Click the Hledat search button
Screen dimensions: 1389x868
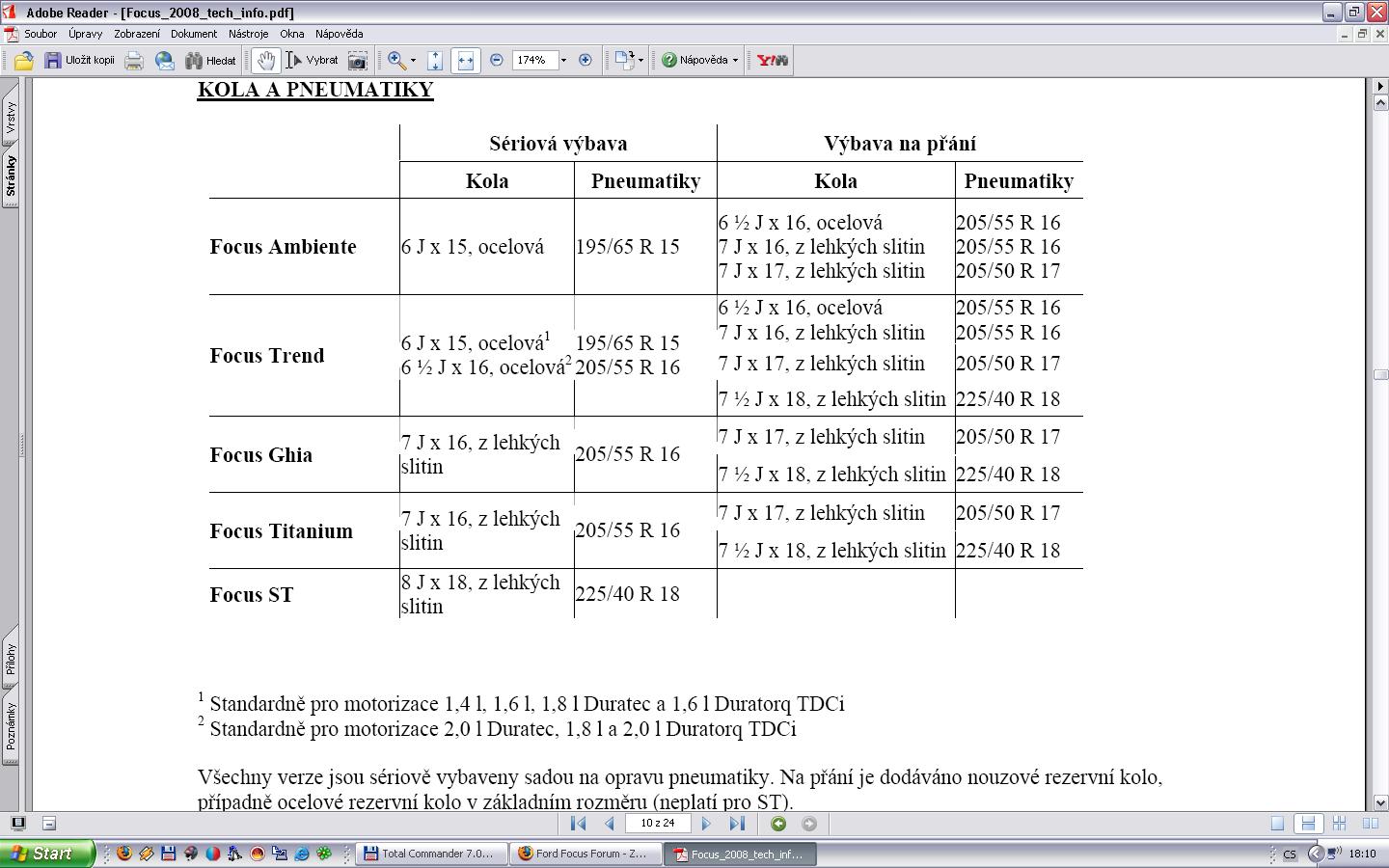pyautogui.click(x=211, y=61)
